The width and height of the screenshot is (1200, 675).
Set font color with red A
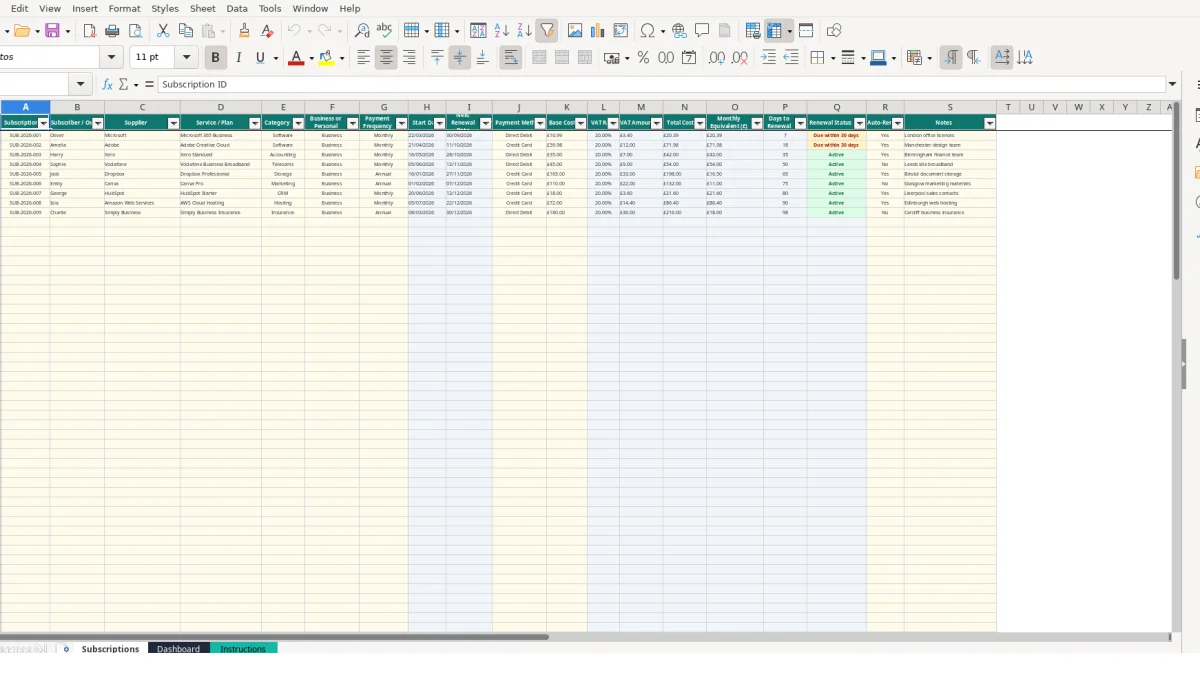(x=295, y=58)
